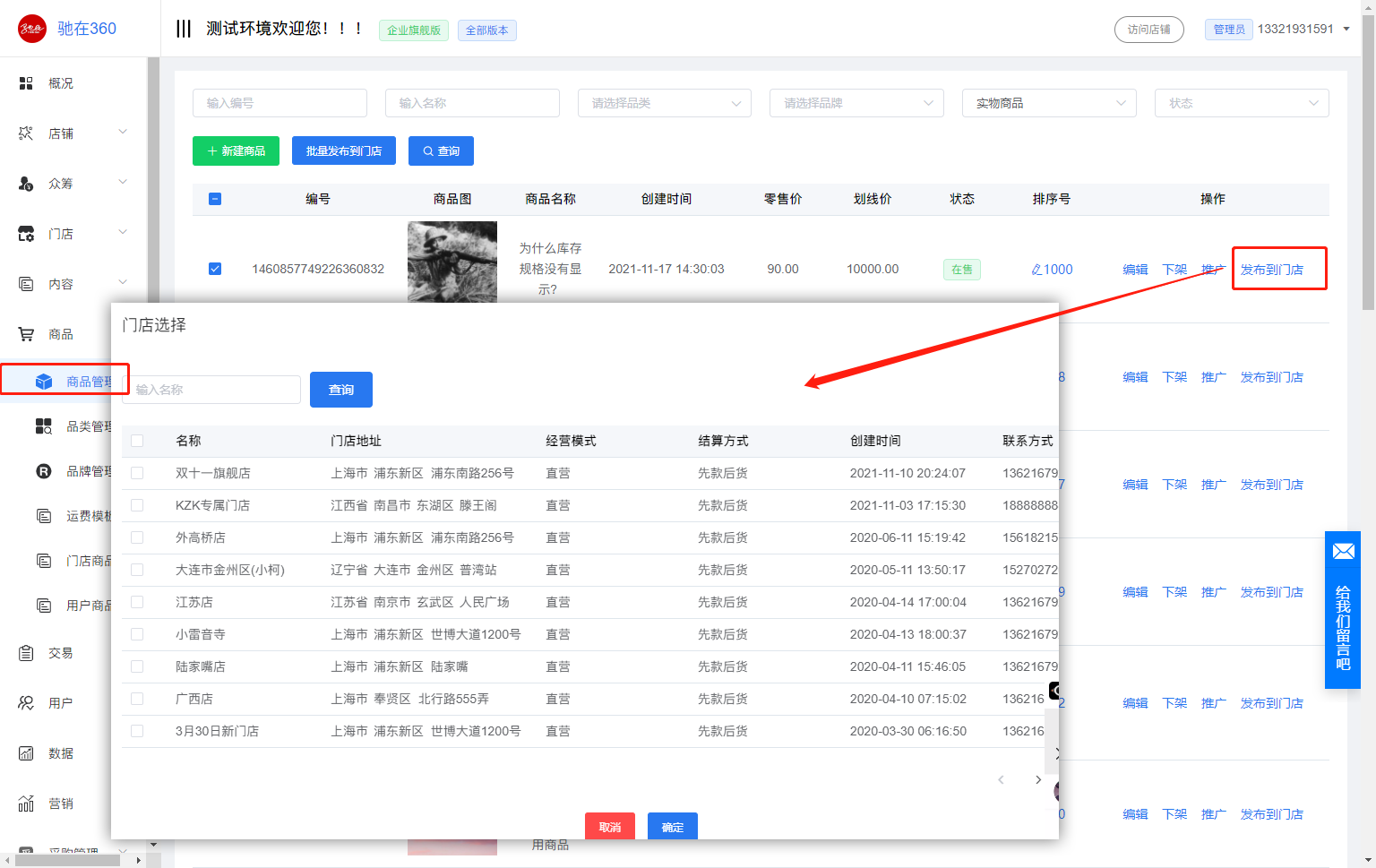1376x868 pixels.
Task: Click the 驰在360 logo icon
Action: (32, 29)
